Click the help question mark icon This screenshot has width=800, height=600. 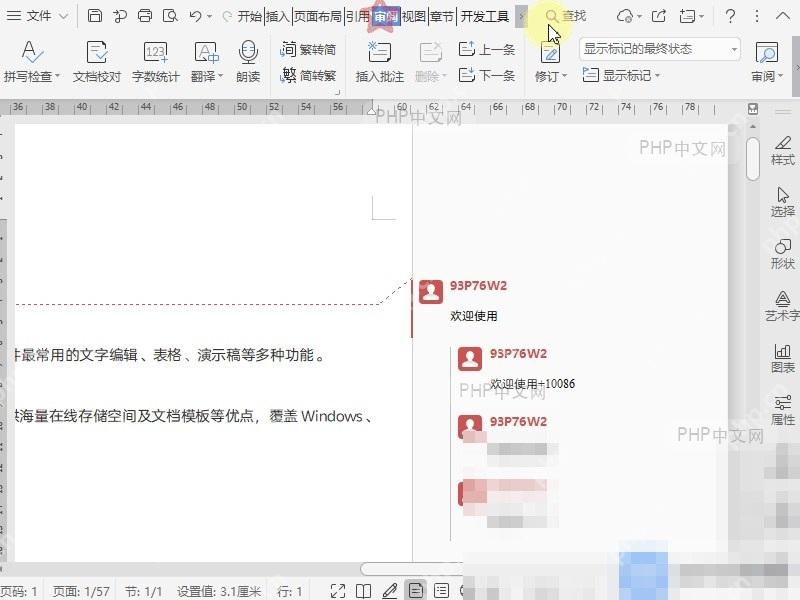click(731, 16)
